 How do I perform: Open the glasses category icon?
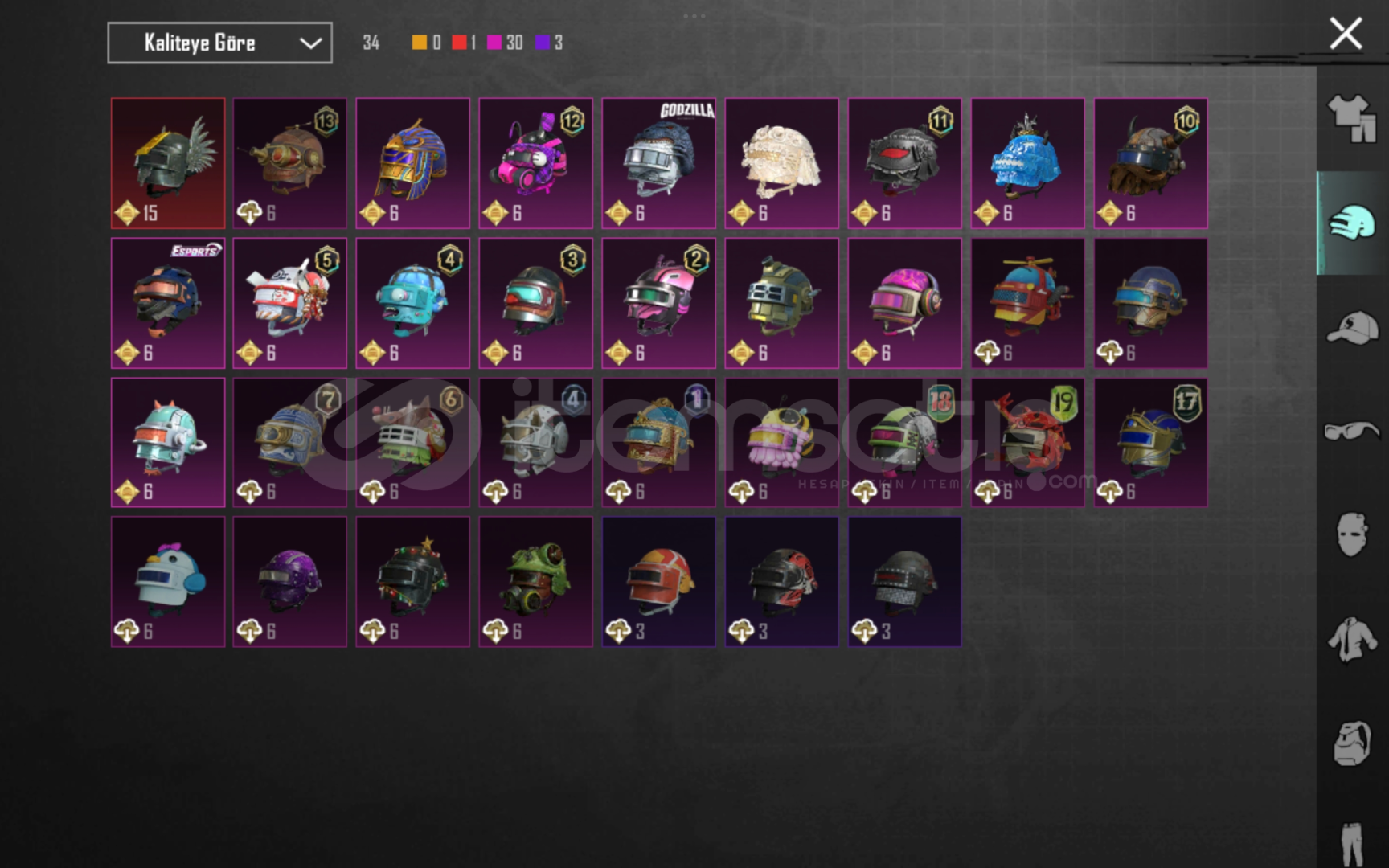point(1352,432)
